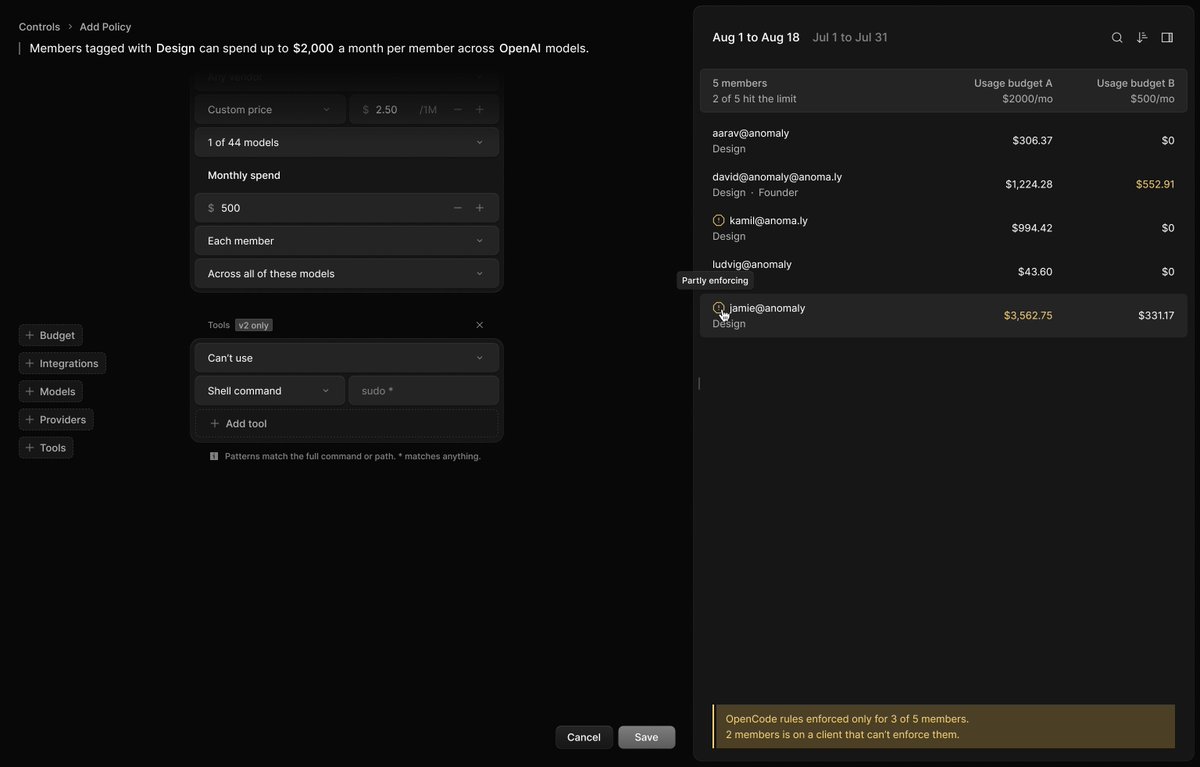Screen dimensions: 1200x767
Task: Edit OpenAI provider in policy sentence
Action: tap(521, 48)
